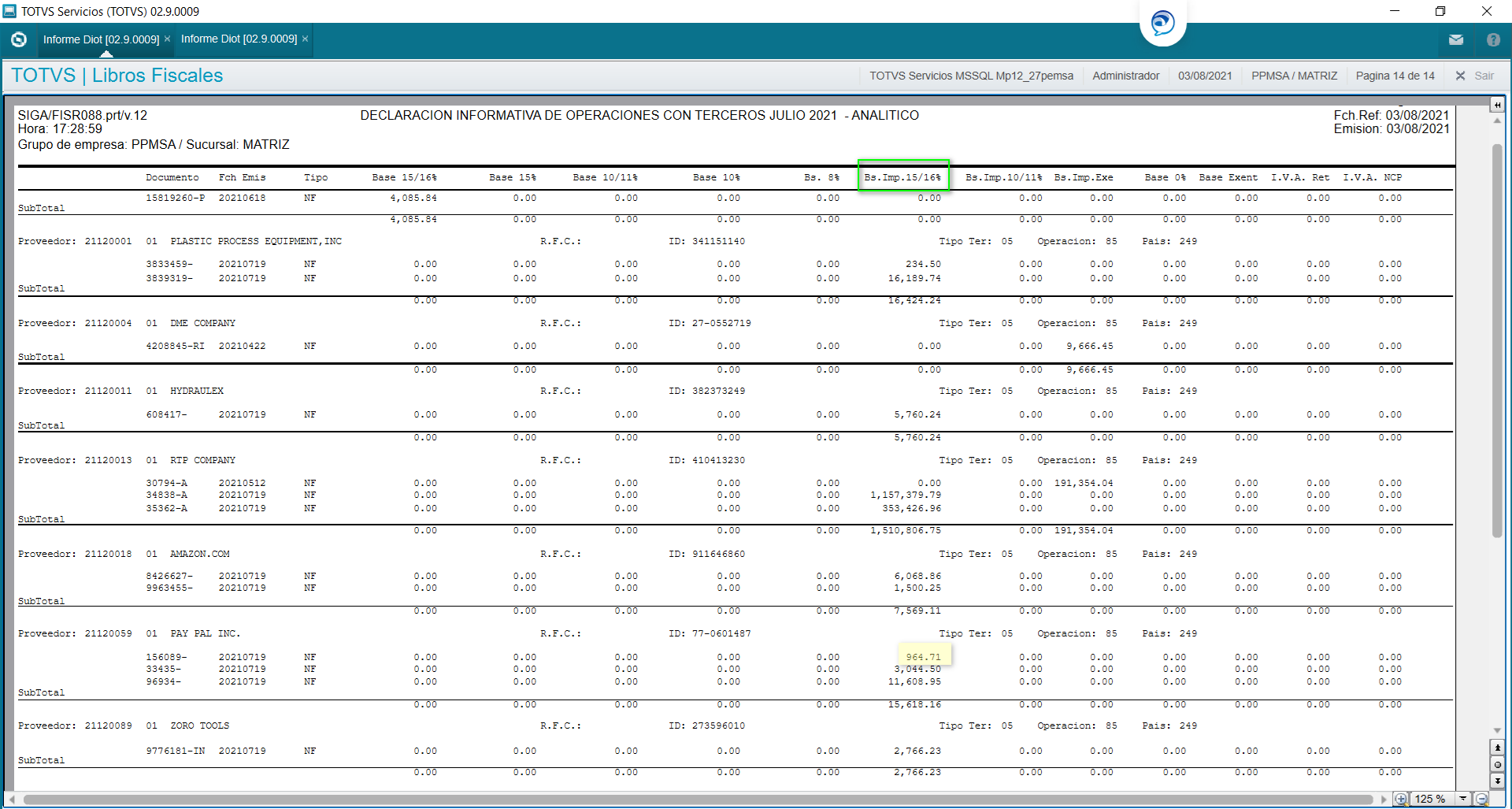
Task: Click the I.V.A. NCP column header
Action: tap(1373, 177)
